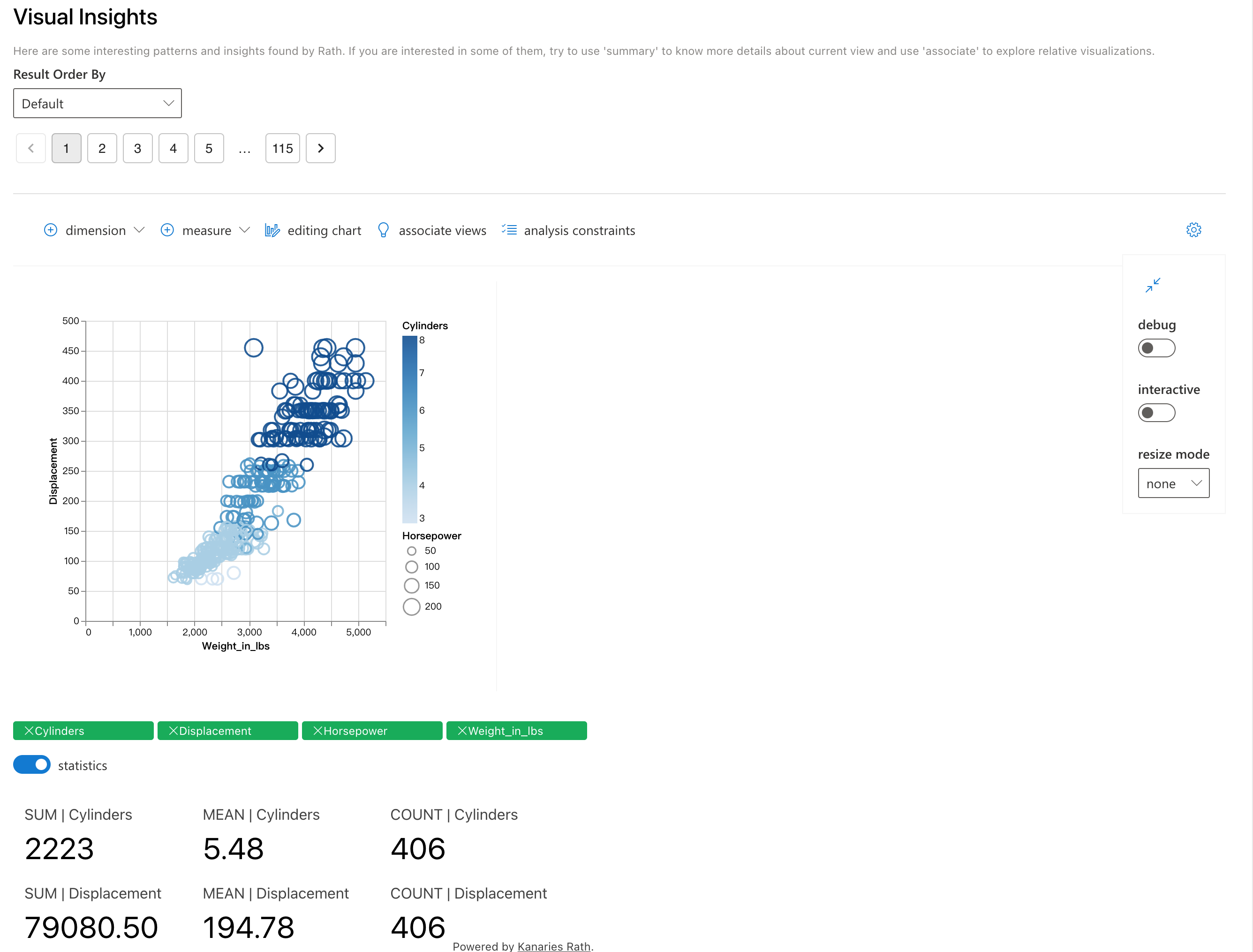This screenshot has width=1253, height=952.
Task: Click the editing chart pencil icon
Action: tap(272, 230)
